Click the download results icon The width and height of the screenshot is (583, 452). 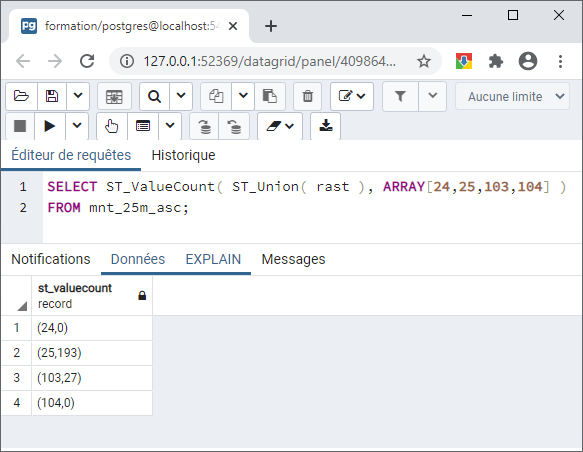pyautogui.click(x=326, y=126)
